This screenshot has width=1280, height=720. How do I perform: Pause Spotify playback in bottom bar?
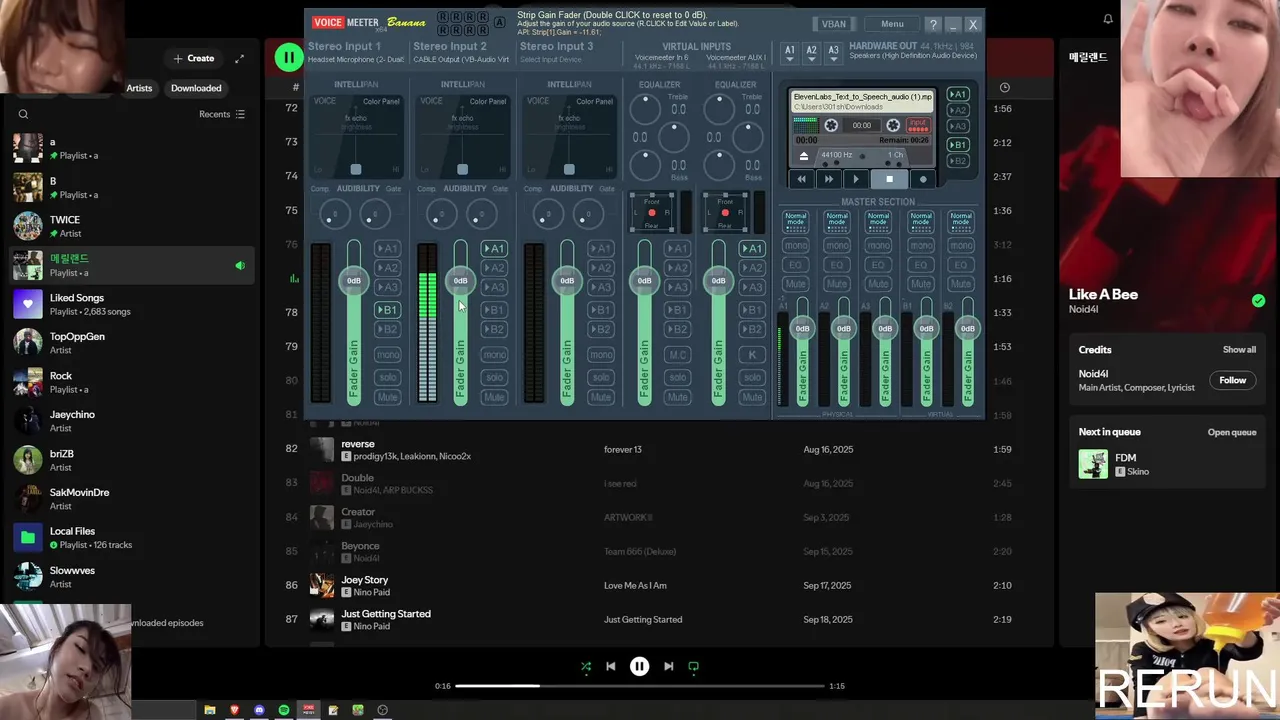coord(640,666)
